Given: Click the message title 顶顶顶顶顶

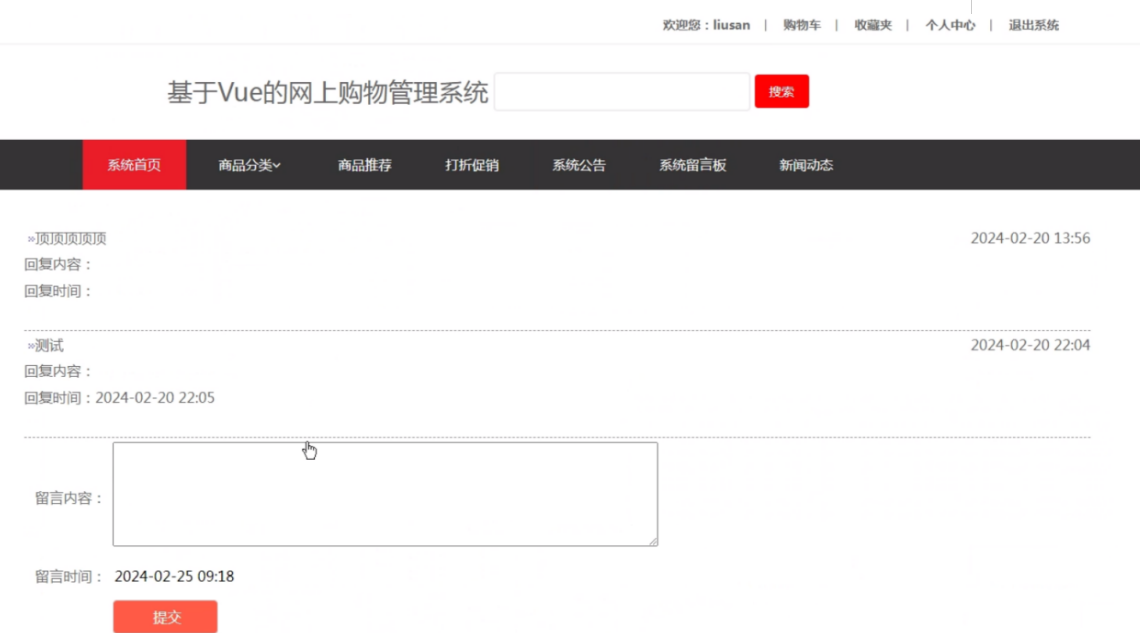Looking at the screenshot, I should point(71,238).
